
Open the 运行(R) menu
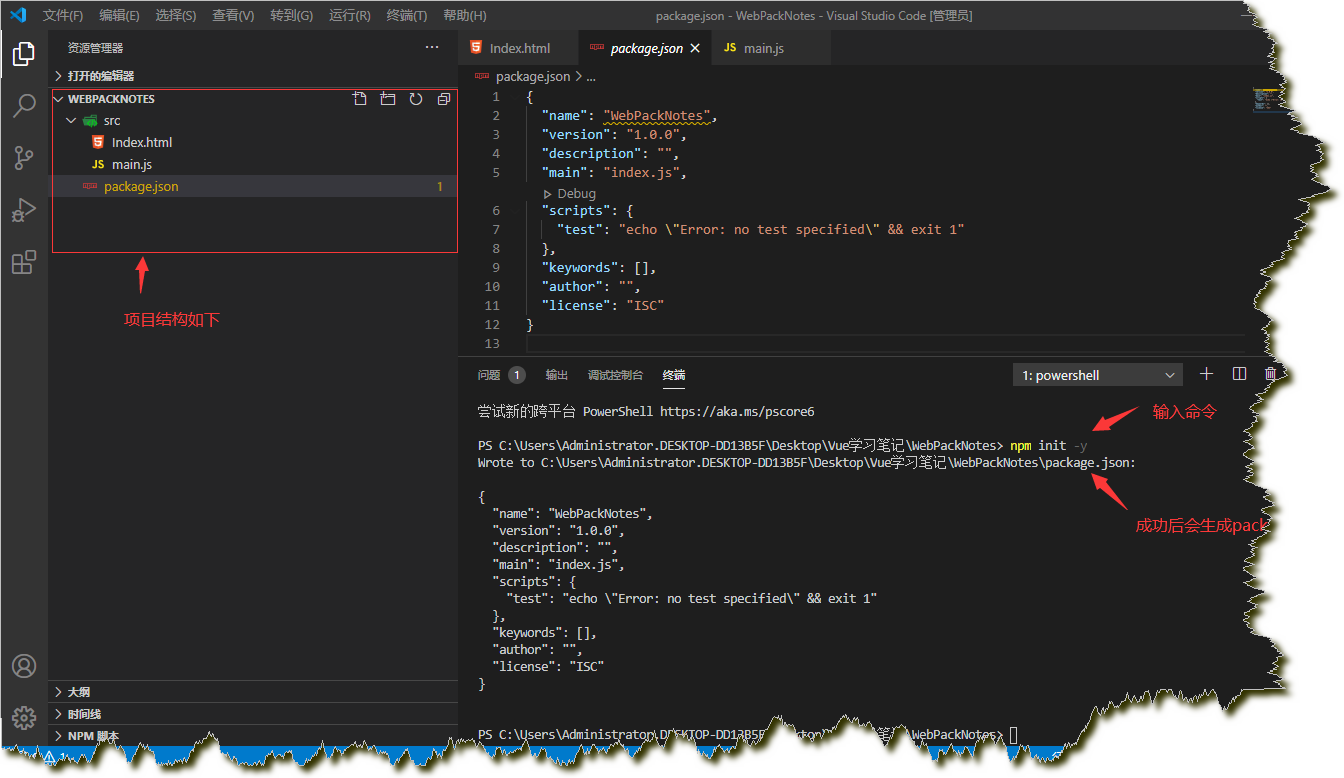[x=349, y=16]
